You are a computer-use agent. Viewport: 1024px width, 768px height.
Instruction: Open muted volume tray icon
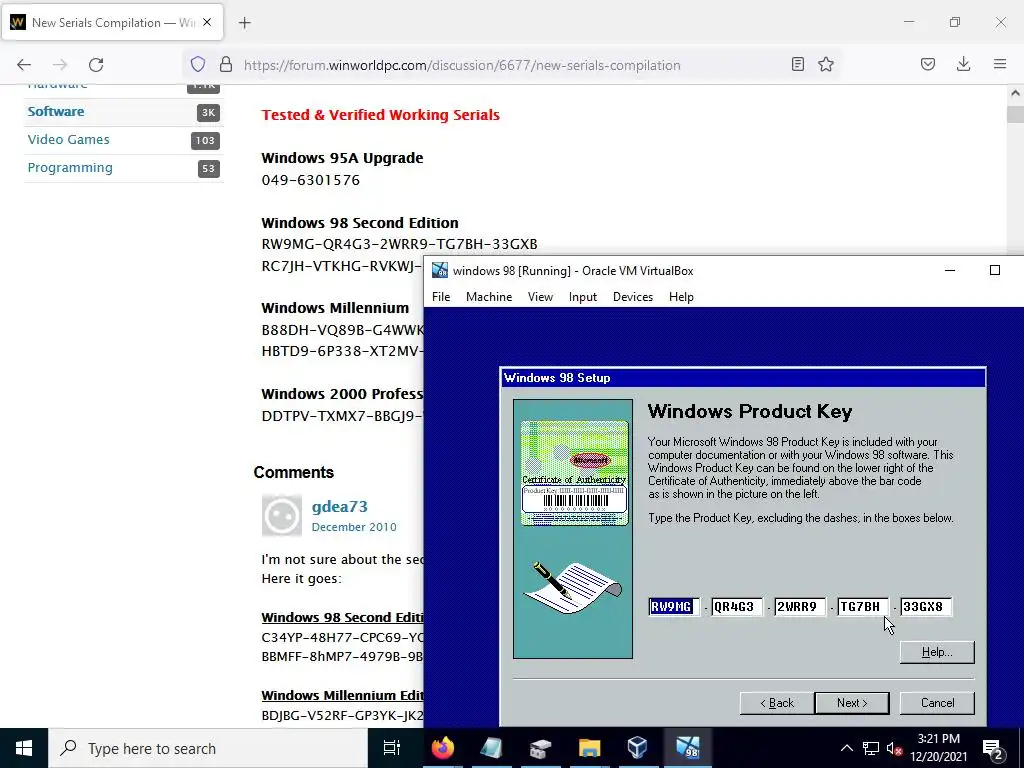894,748
